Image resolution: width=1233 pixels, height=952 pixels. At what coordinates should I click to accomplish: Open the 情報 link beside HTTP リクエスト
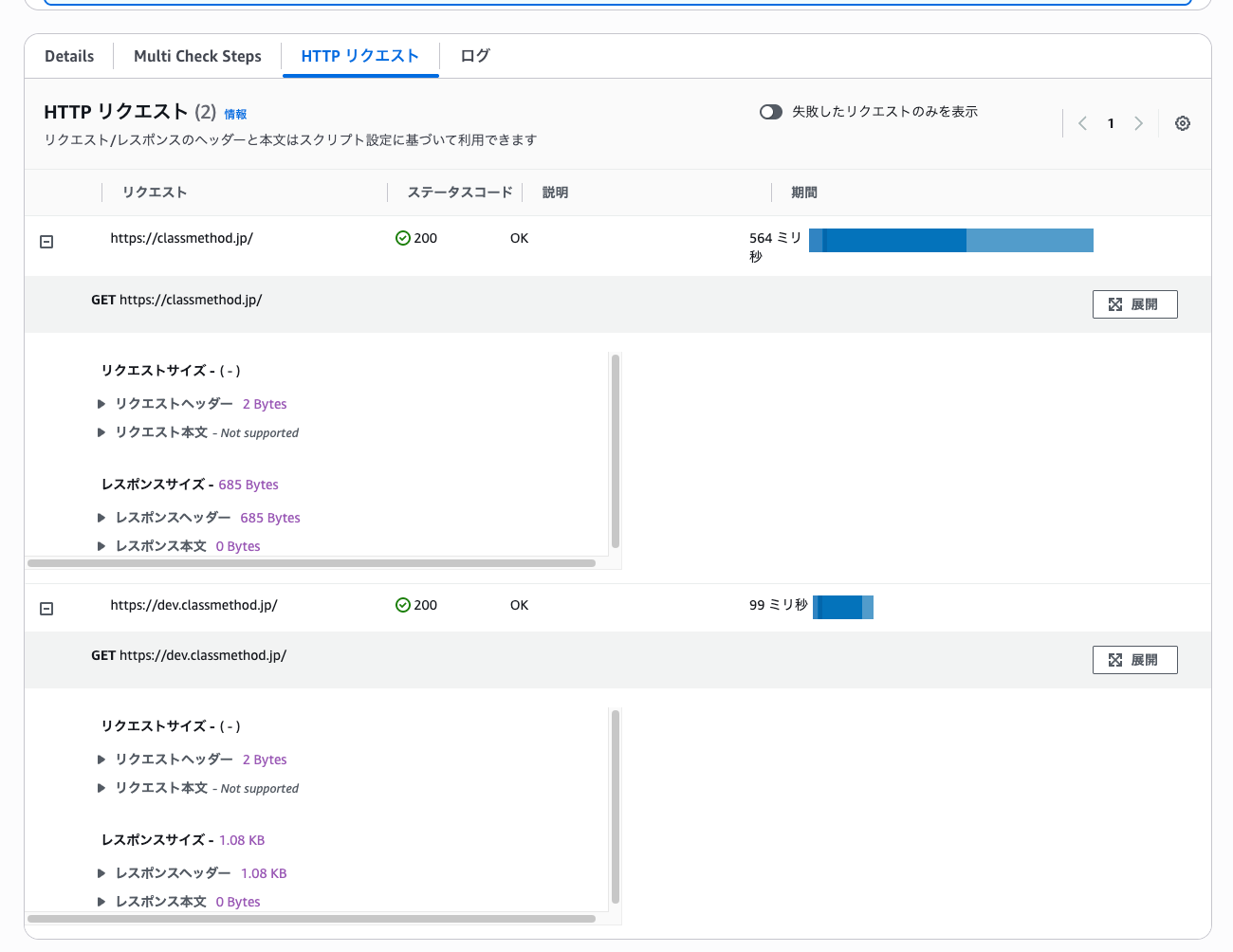pyautogui.click(x=235, y=115)
